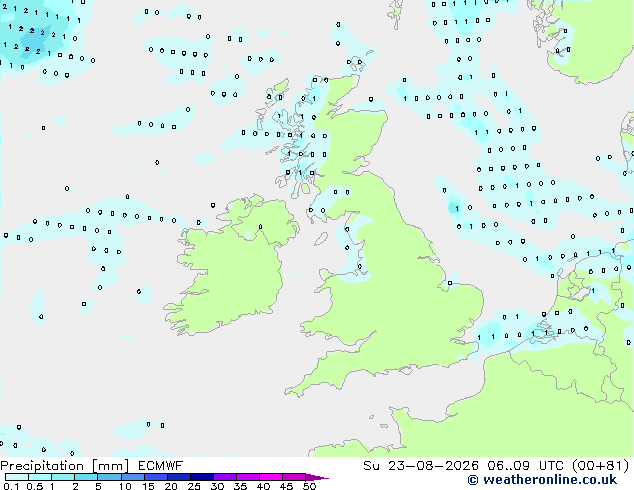634x490 pixels.
Task: Click the '06..09 UTC' time range text
Action: 525,466
